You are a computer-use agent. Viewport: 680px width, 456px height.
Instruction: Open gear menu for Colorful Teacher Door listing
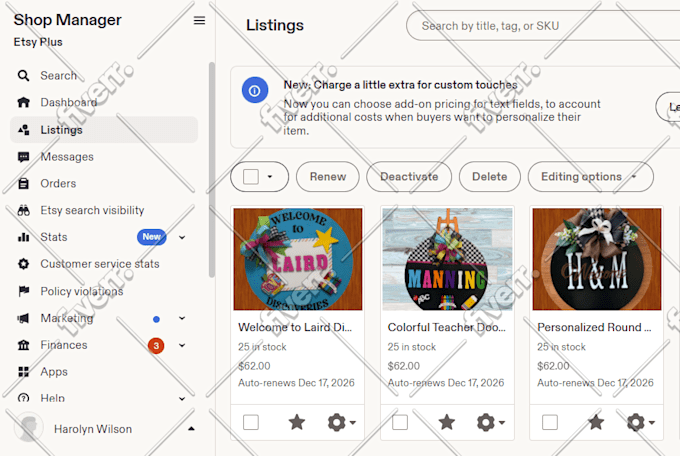(491, 422)
